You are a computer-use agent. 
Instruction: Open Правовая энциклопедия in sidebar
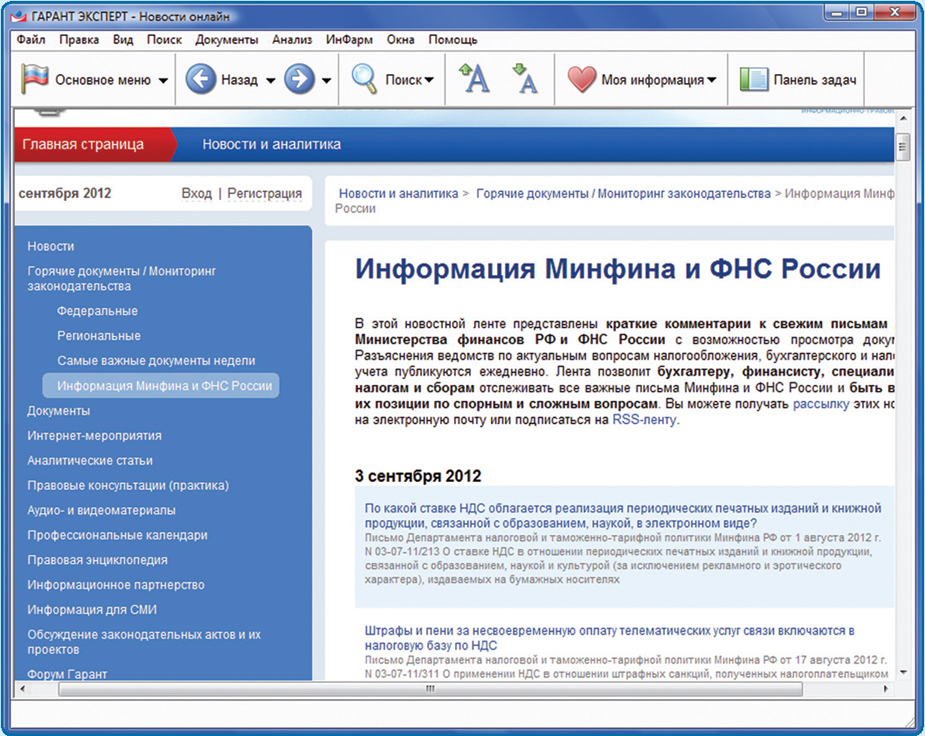(x=97, y=560)
